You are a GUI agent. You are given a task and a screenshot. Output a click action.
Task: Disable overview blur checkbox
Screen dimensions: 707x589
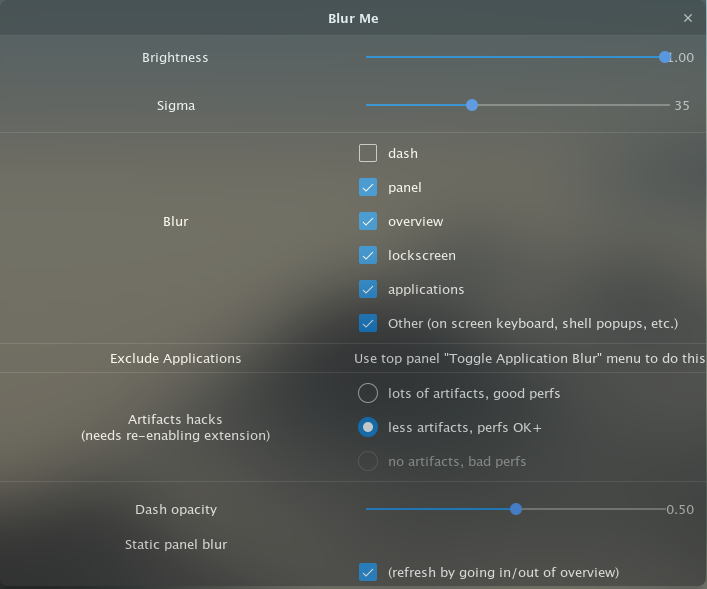[368, 221]
